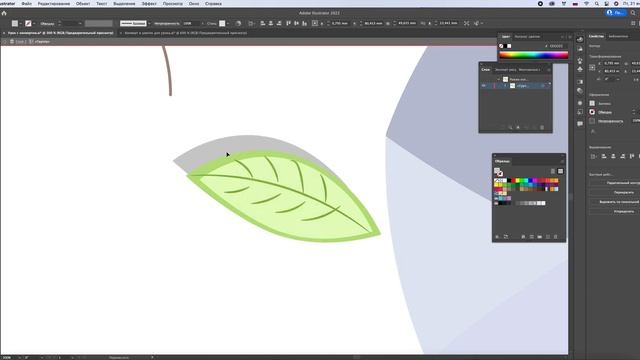640x360 pixels.
Task: Switch to the Экспорт ресурсов tab
Action: 505,70
